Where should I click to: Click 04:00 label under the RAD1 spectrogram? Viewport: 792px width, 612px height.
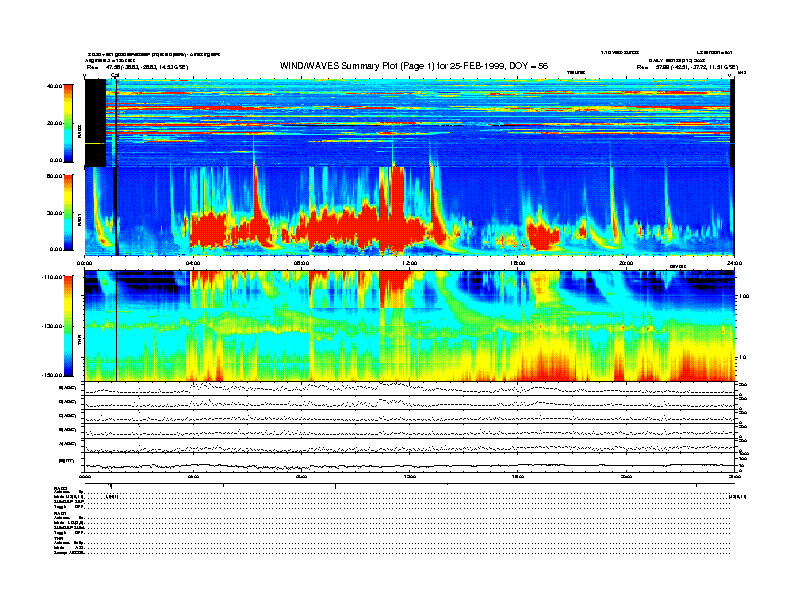tap(193, 263)
